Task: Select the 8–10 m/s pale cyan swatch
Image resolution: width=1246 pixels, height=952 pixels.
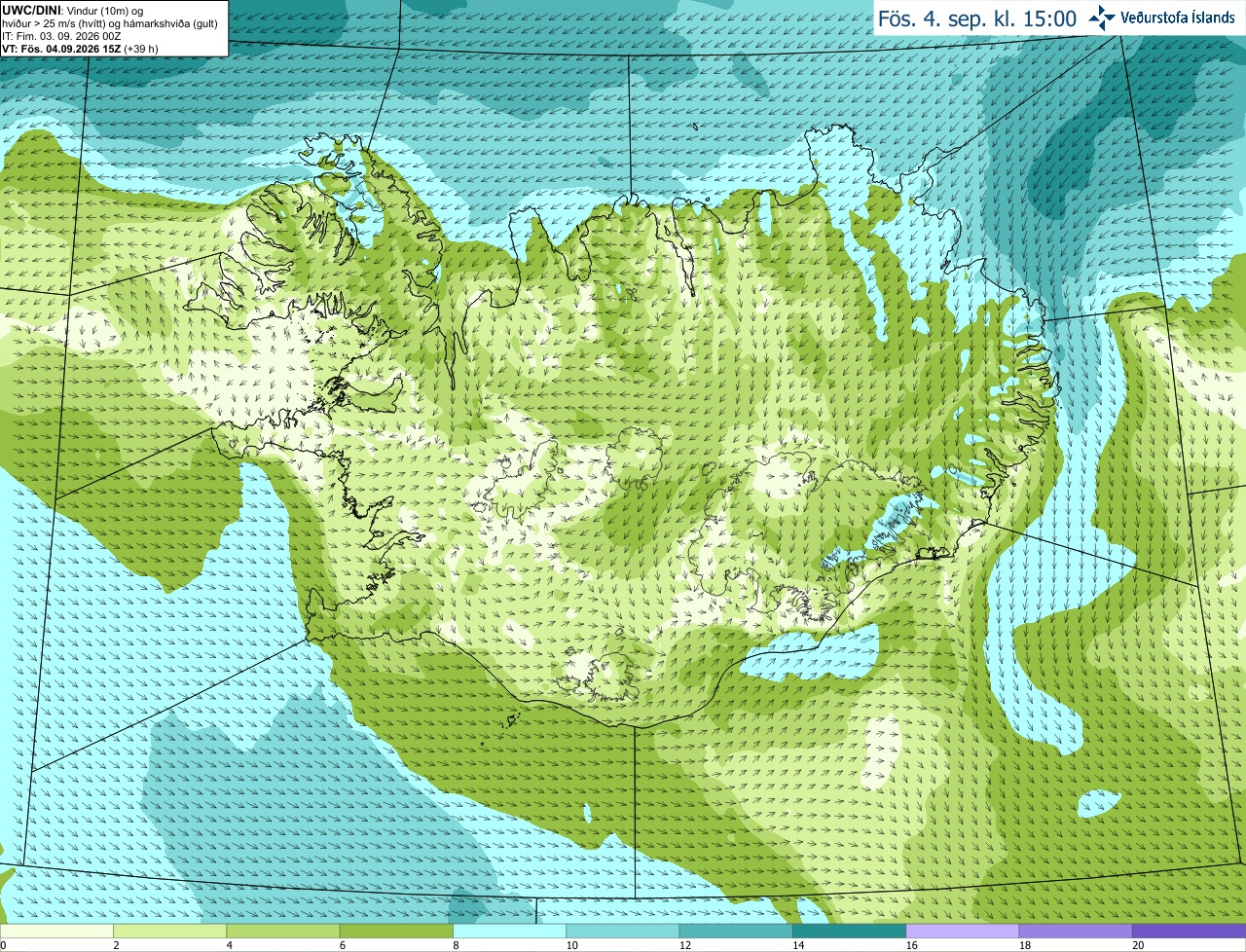Action: pos(509,931)
